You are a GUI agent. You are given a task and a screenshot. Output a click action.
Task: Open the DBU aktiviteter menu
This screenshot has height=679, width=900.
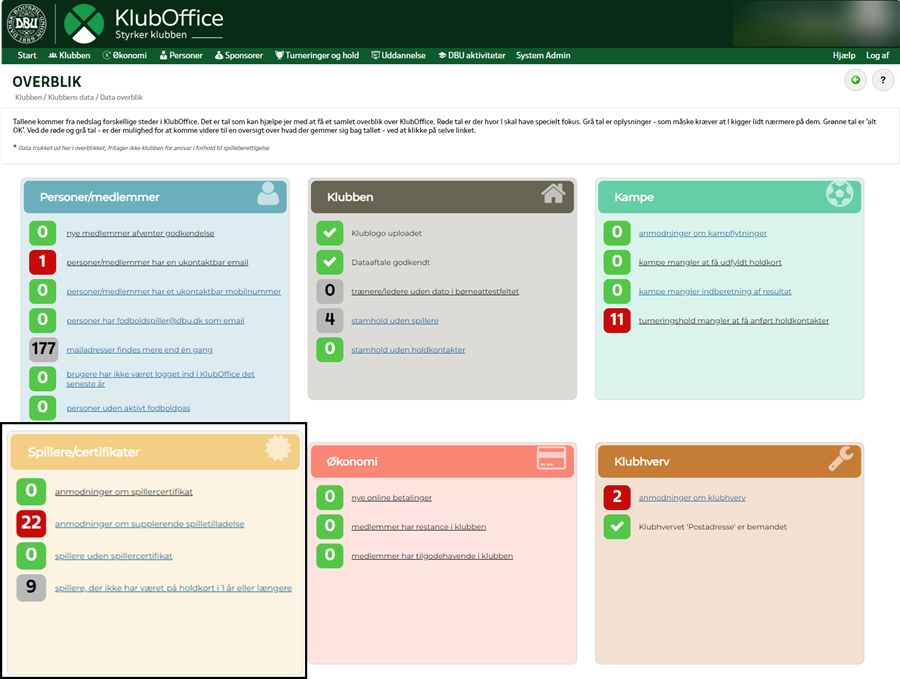[472, 56]
